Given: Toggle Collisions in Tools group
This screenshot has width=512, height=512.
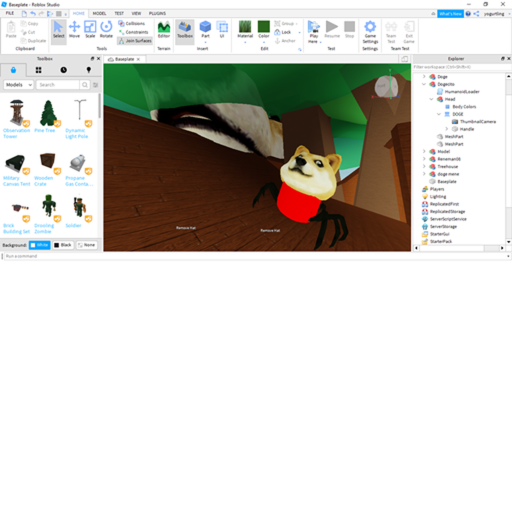Looking at the screenshot, I should click(132, 23).
